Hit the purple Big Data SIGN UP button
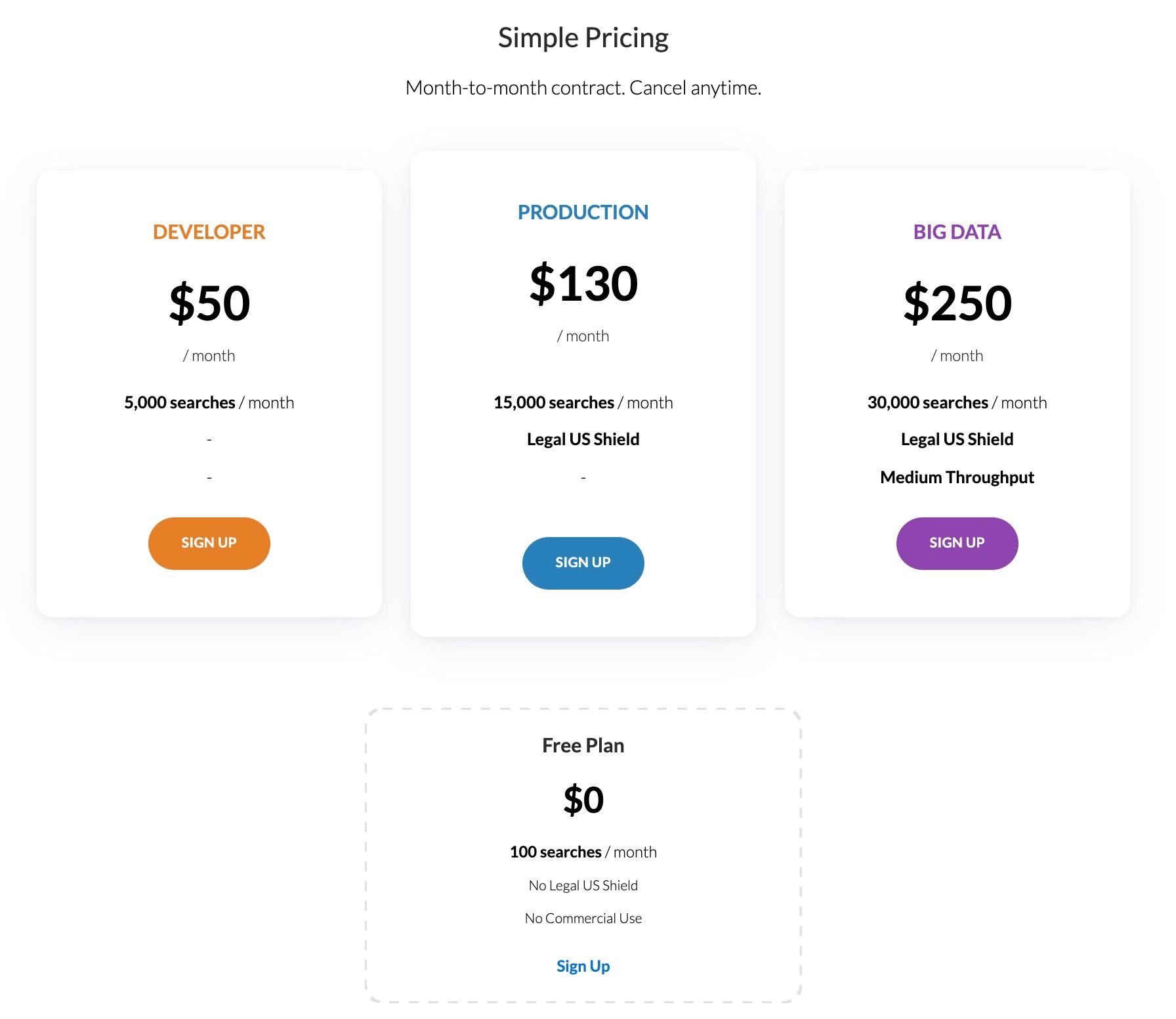 957,543
